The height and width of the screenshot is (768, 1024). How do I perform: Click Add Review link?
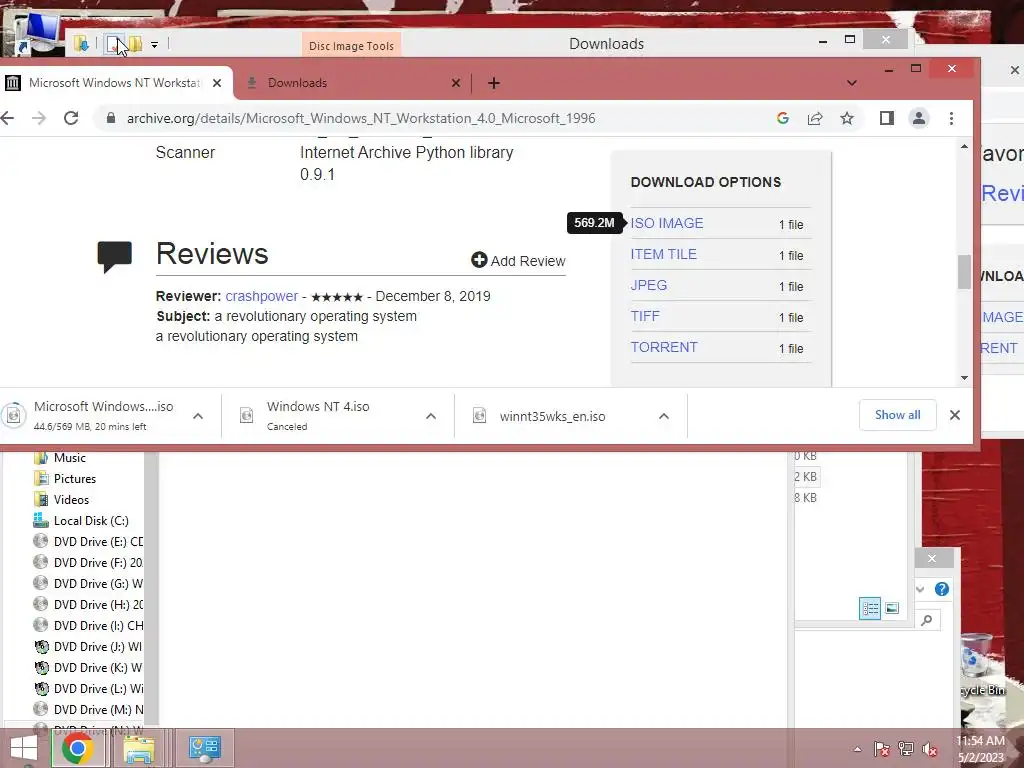[518, 261]
